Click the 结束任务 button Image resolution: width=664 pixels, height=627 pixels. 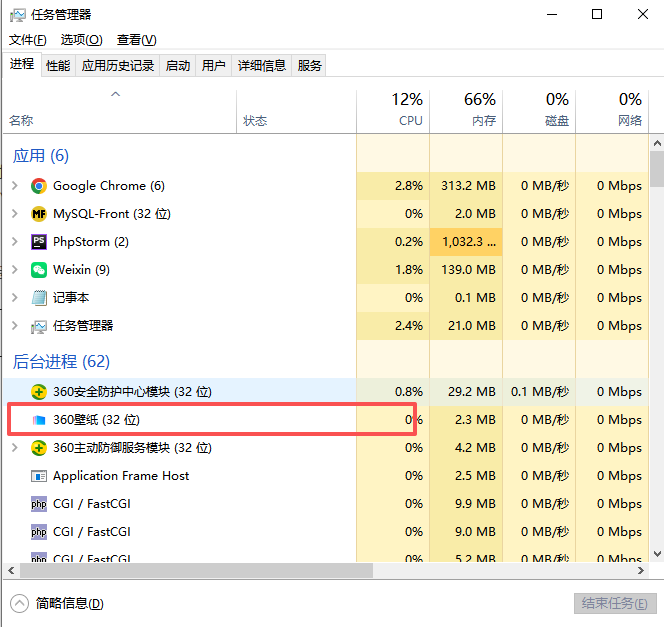[614, 603]
